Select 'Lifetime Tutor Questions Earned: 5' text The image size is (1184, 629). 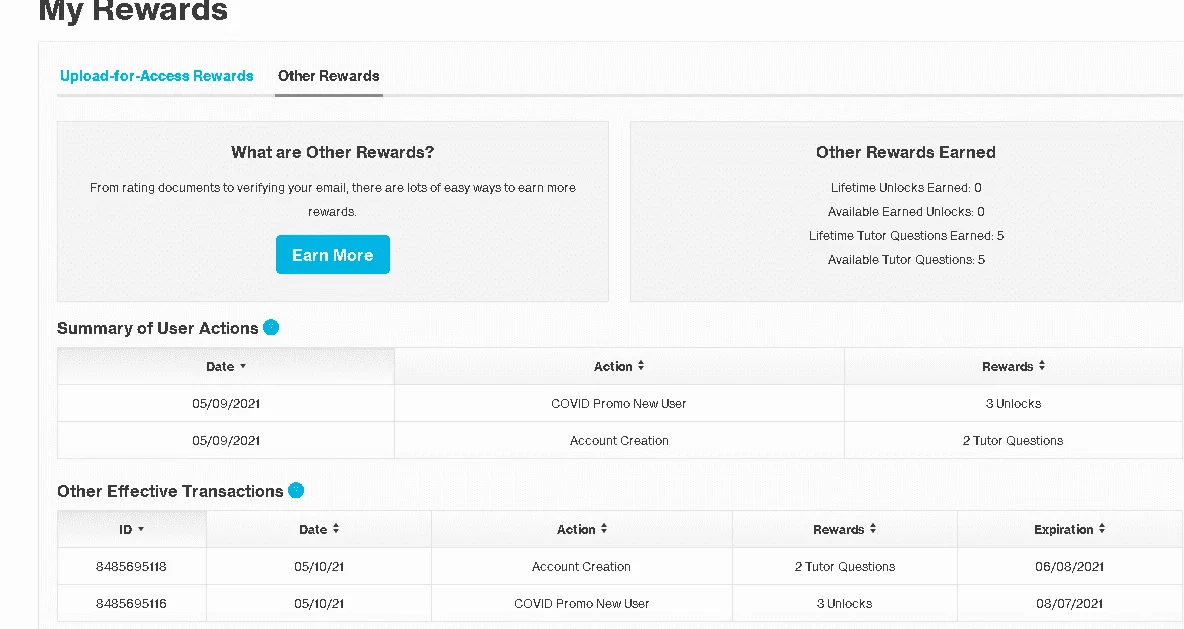906,236
